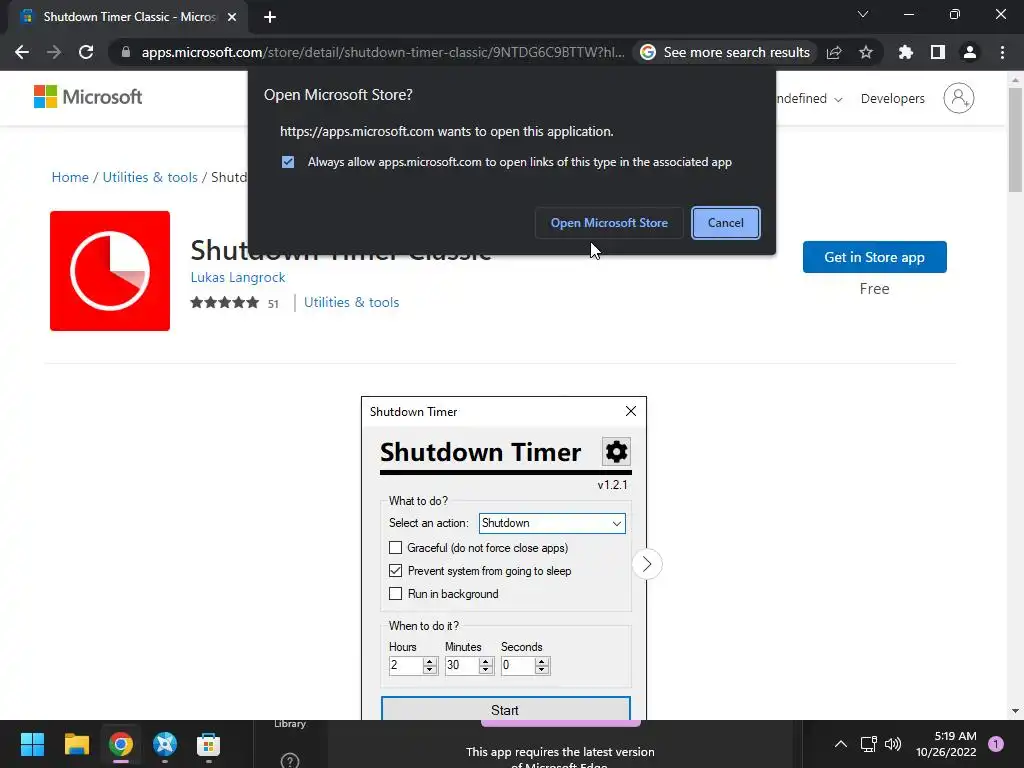Adjust the Seconds spinner arrows

tap(541, 665)
